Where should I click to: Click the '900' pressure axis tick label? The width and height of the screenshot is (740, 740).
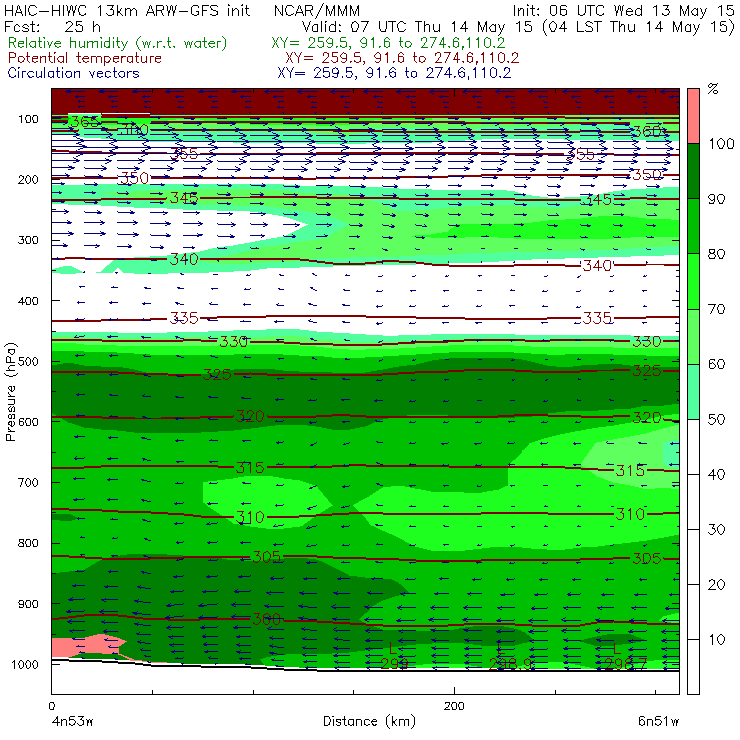pos(28,604)
